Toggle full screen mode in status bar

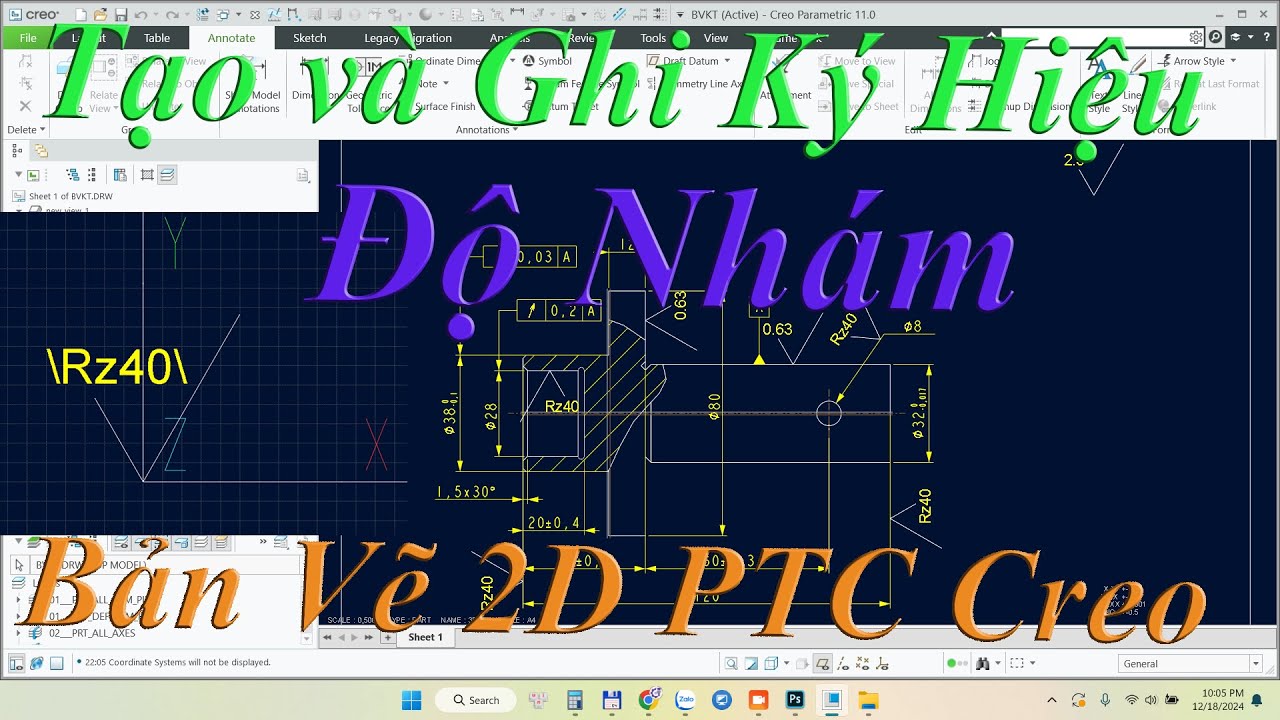(57, 663)
